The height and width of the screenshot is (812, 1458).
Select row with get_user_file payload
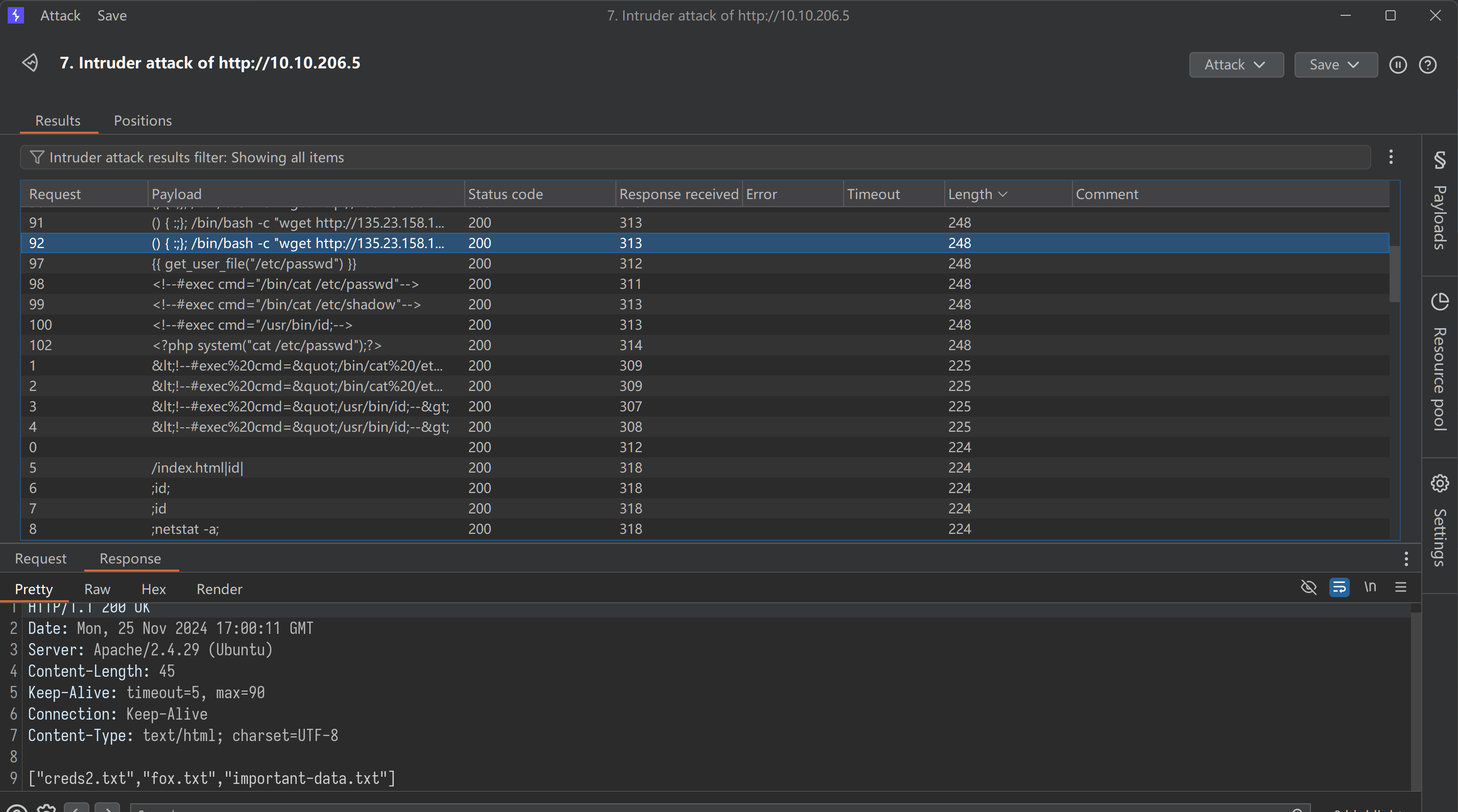point(705,263)
